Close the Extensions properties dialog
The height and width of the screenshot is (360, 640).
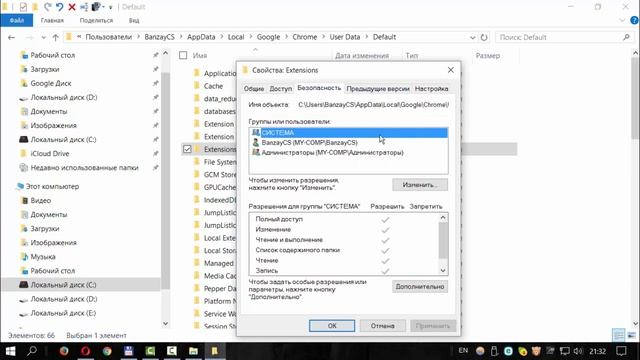451,70
